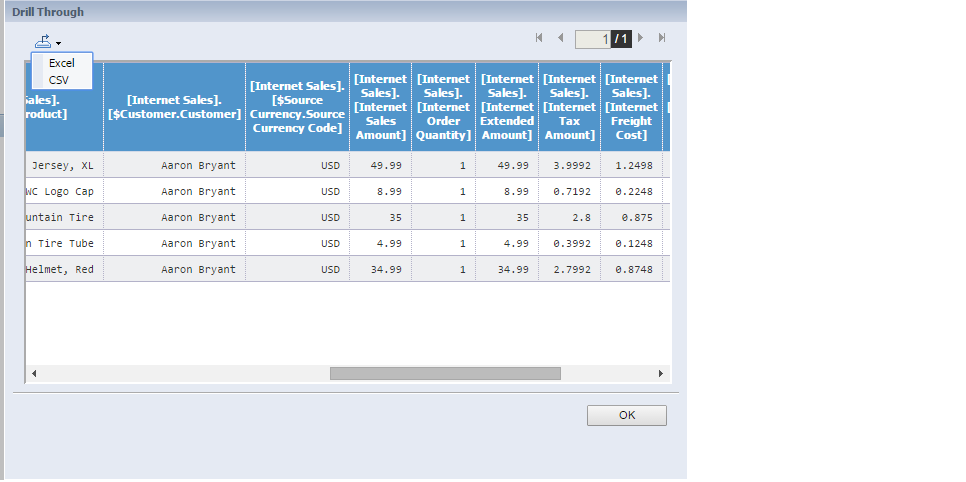This screenshot has width=966, height=482.
Task: Click the horizontal scrollbar right arrow
Action: point(660,373)
